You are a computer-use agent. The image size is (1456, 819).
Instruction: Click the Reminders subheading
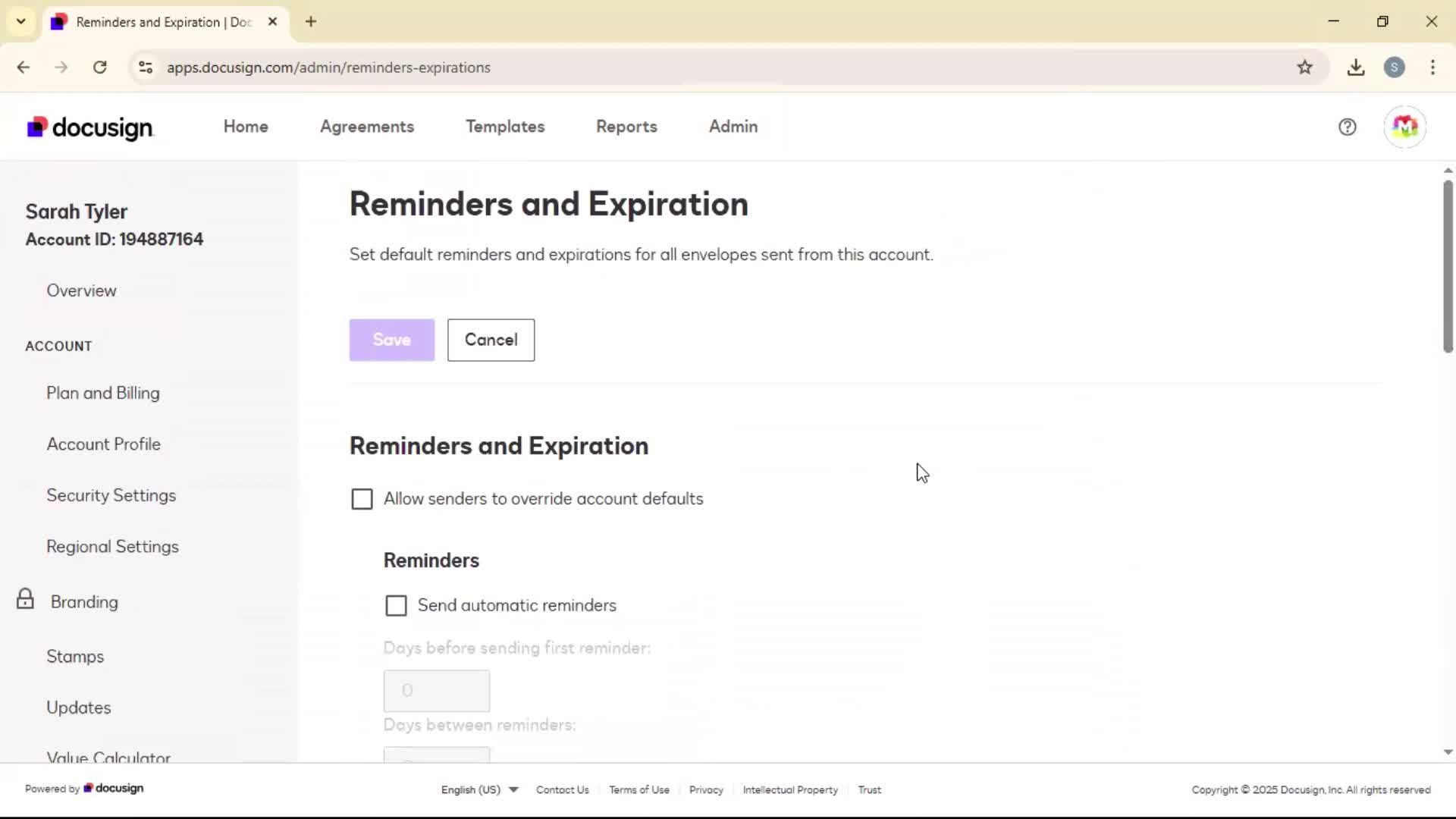pyautogui.click(x=431, y=560)
